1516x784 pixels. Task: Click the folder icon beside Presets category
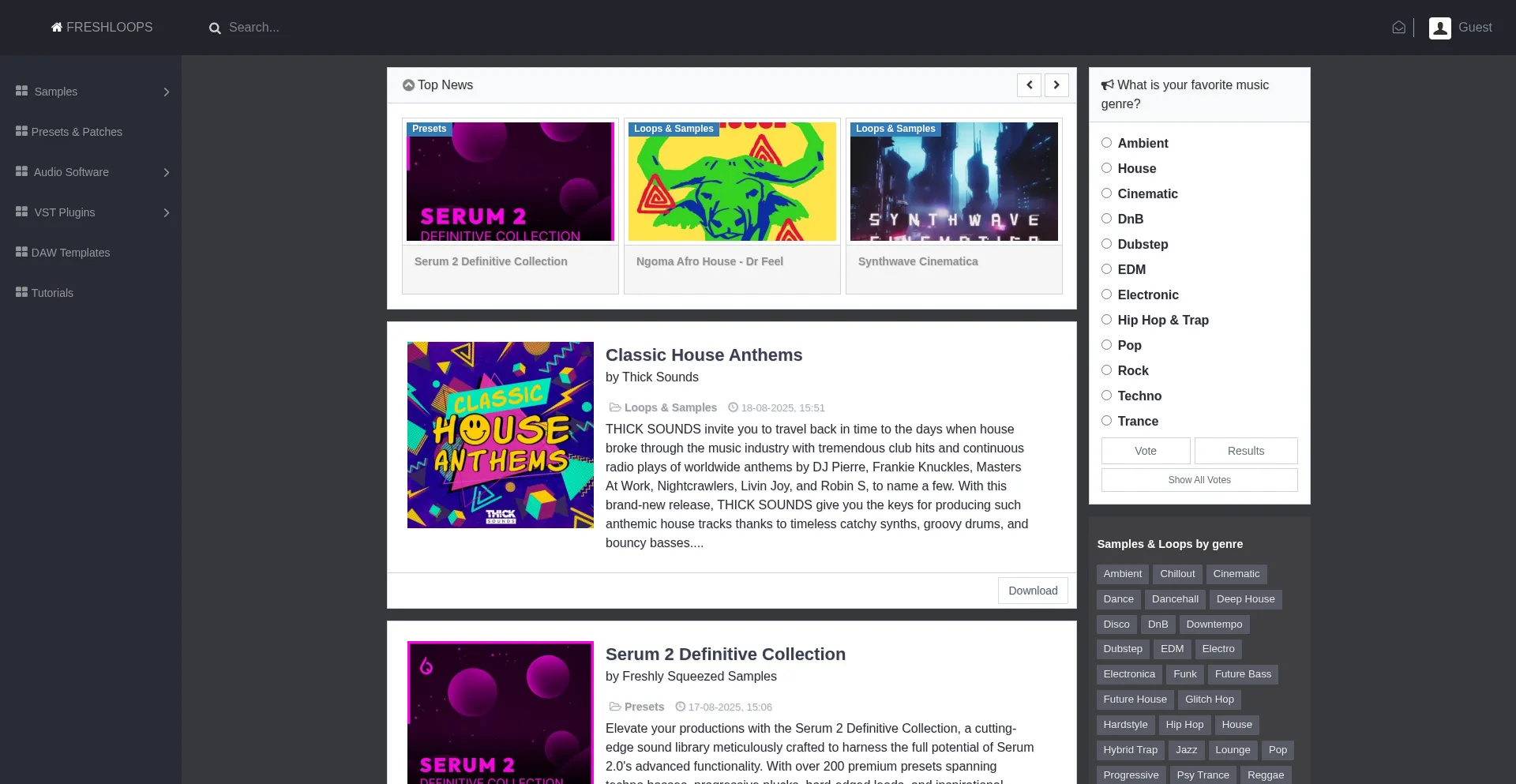615,707
